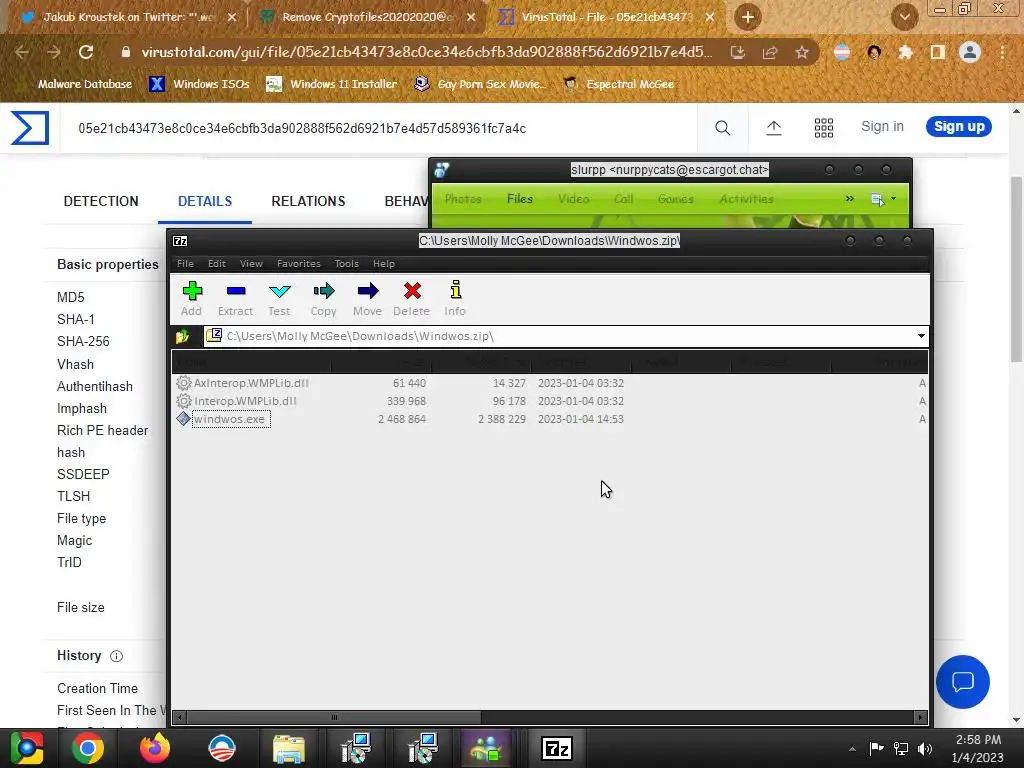Click the VirusTotal hash search field
Viewport: 1024px width, 768px height.
coord(379,128)
